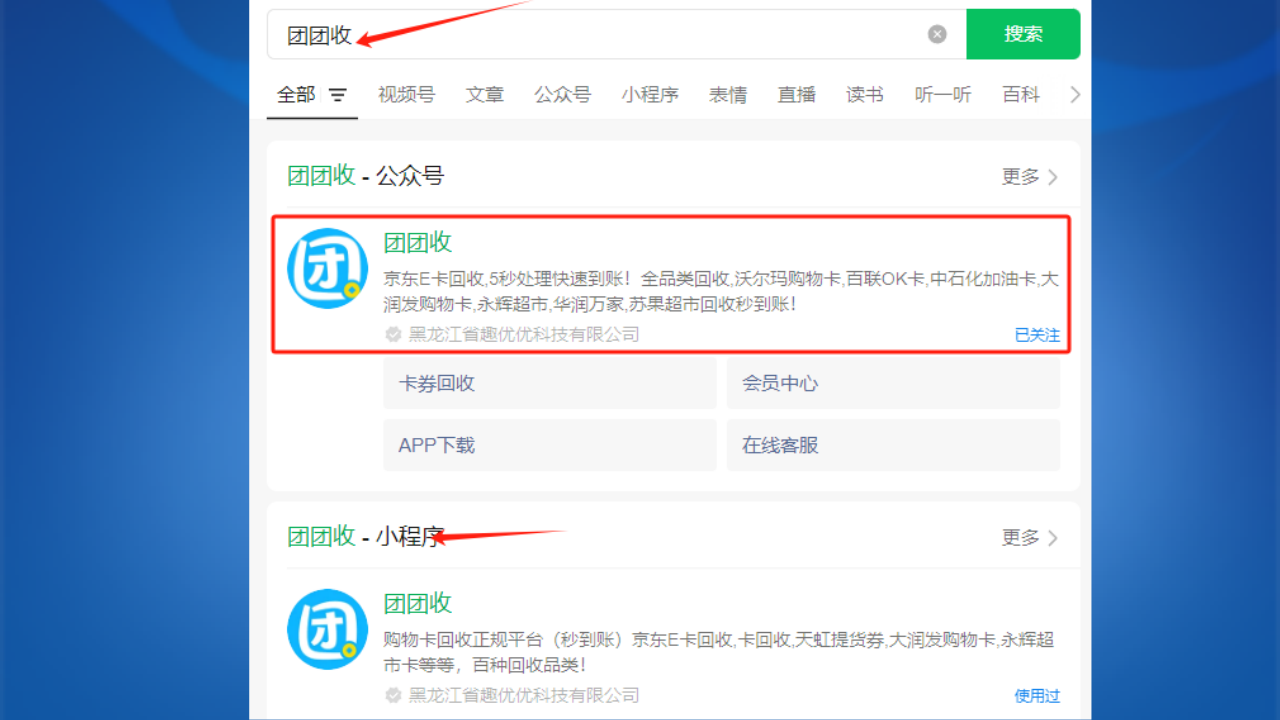Click verified badge icon of 公众号 company
The height and width of the screenshot is (720, 1280).
click(x=393, y=335)
